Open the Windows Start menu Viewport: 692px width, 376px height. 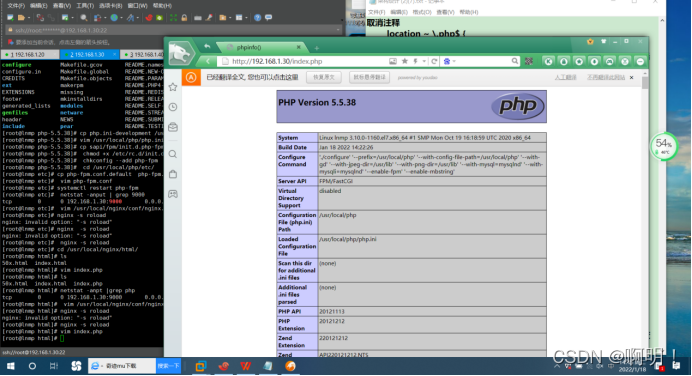click(x=11, y=366)
